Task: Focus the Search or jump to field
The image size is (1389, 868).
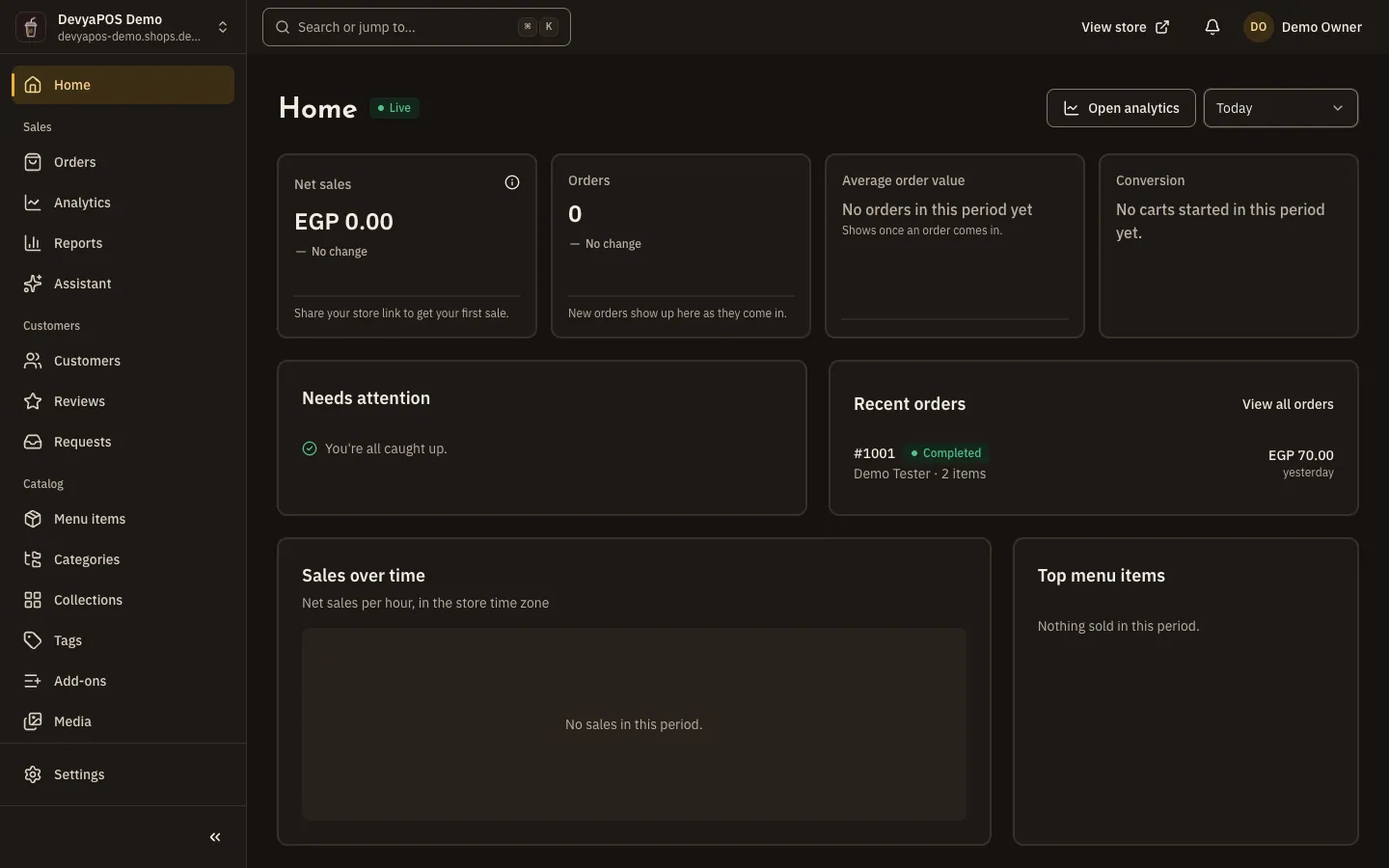Action: [417, 27]
